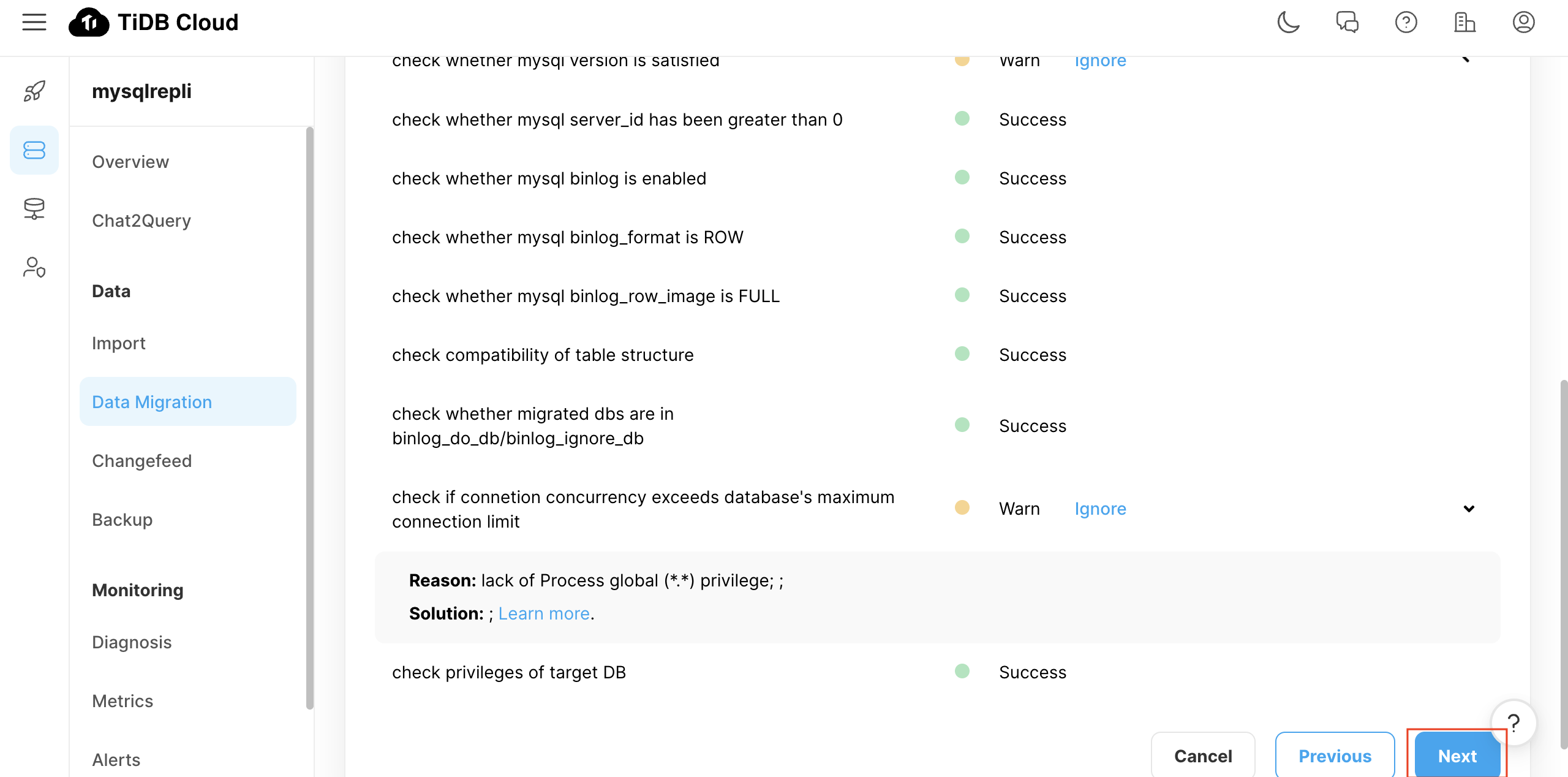
Task: Ignore the MySQL version warning
Action: [1100, 60]
